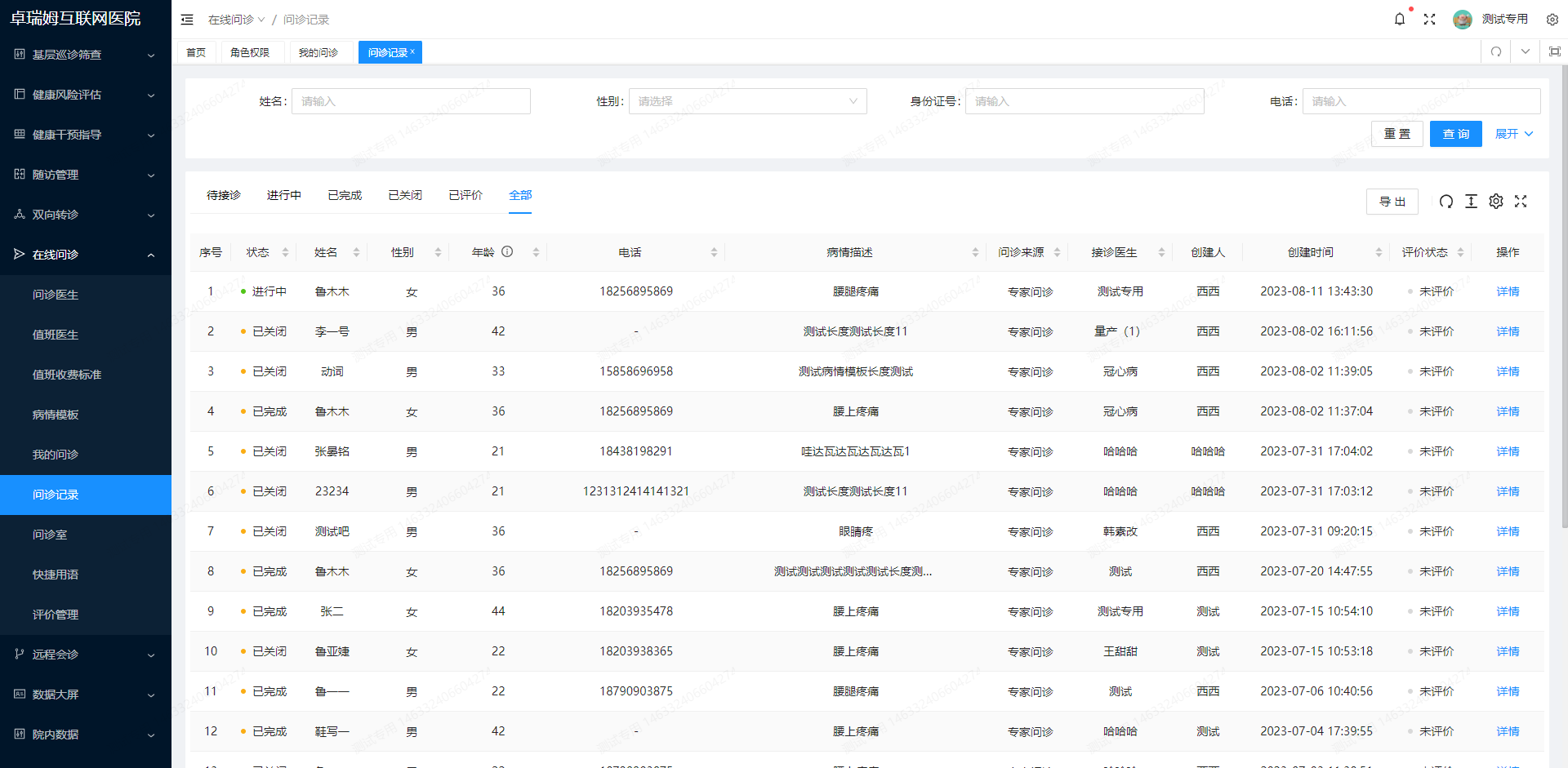Switch to 已关闭 filter tab
This screenshot has height=768, width=1568.
click(405, 195)
